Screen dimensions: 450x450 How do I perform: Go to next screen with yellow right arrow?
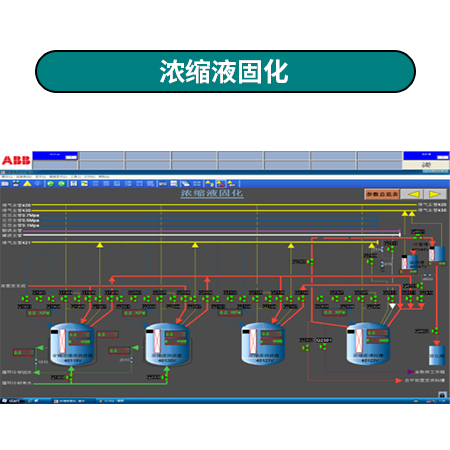[x=435, y=194]
